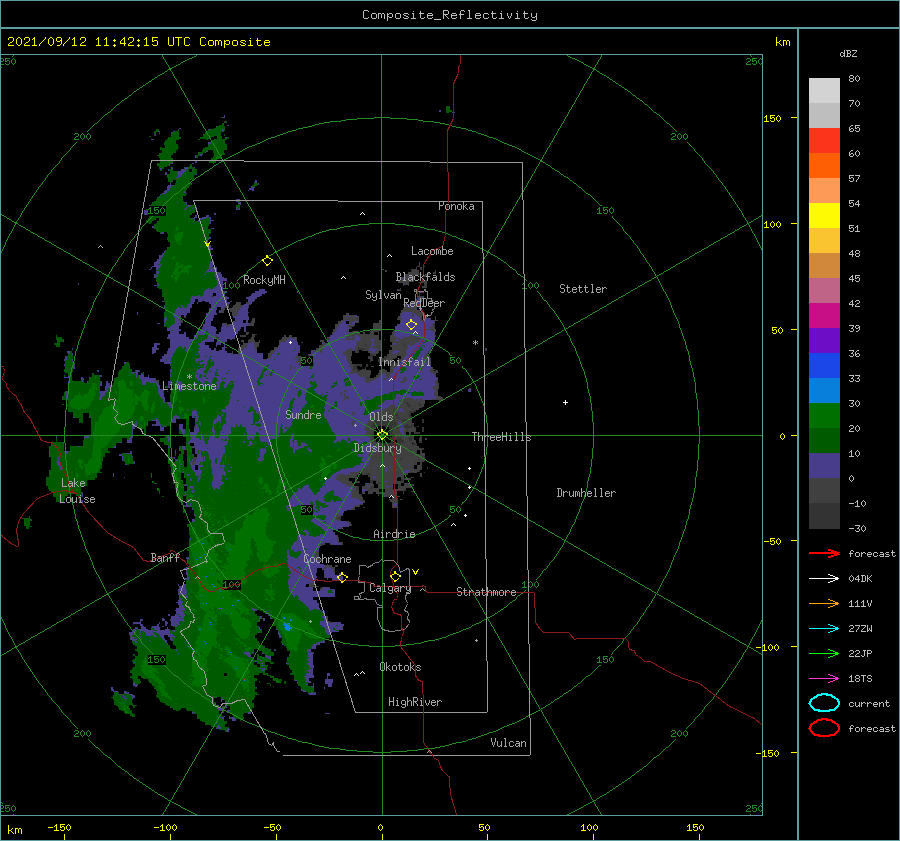This screenshot has width=900, height=841.
Task: Click the RedDeer city label
Action: coord(424,303)
